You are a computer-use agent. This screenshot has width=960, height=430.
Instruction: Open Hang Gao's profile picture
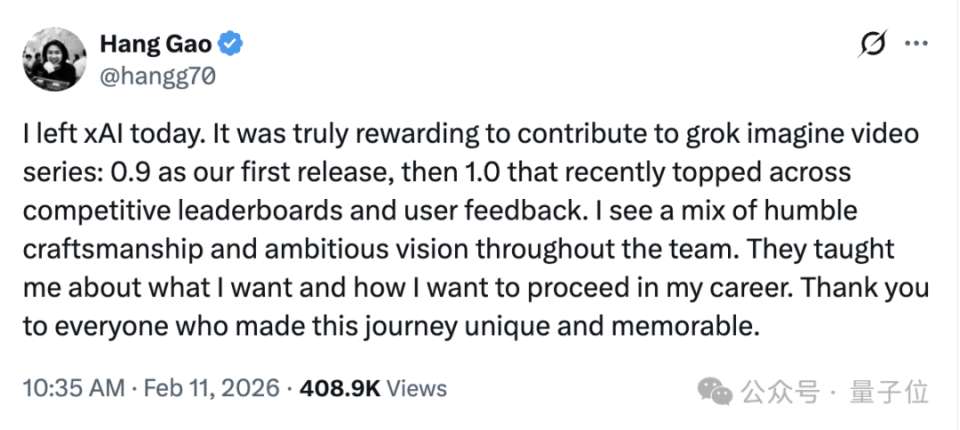coord(49,59)
